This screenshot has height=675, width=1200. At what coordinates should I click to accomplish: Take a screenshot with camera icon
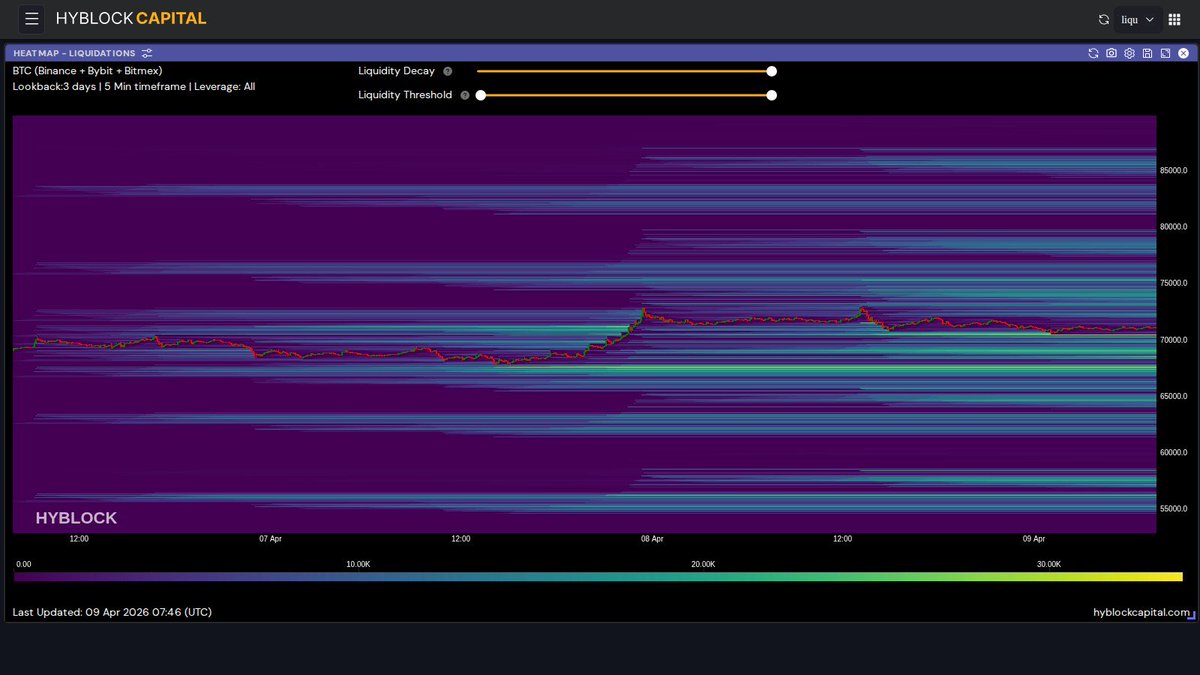tap(1111, 53)
